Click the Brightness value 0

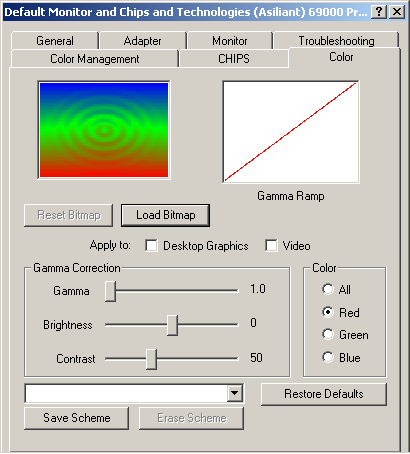(253, 323)
